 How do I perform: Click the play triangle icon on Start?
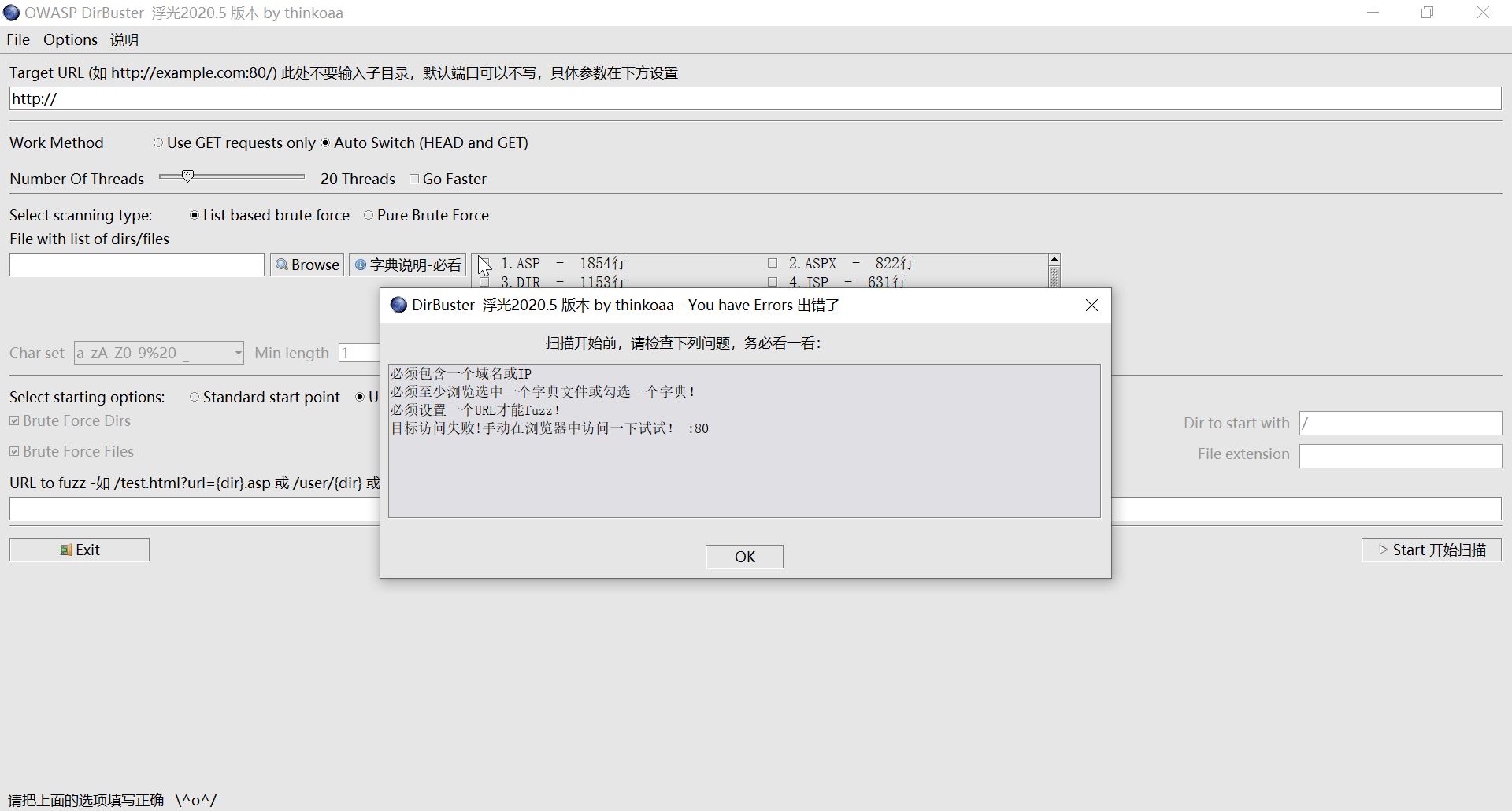coord(1383,550)
